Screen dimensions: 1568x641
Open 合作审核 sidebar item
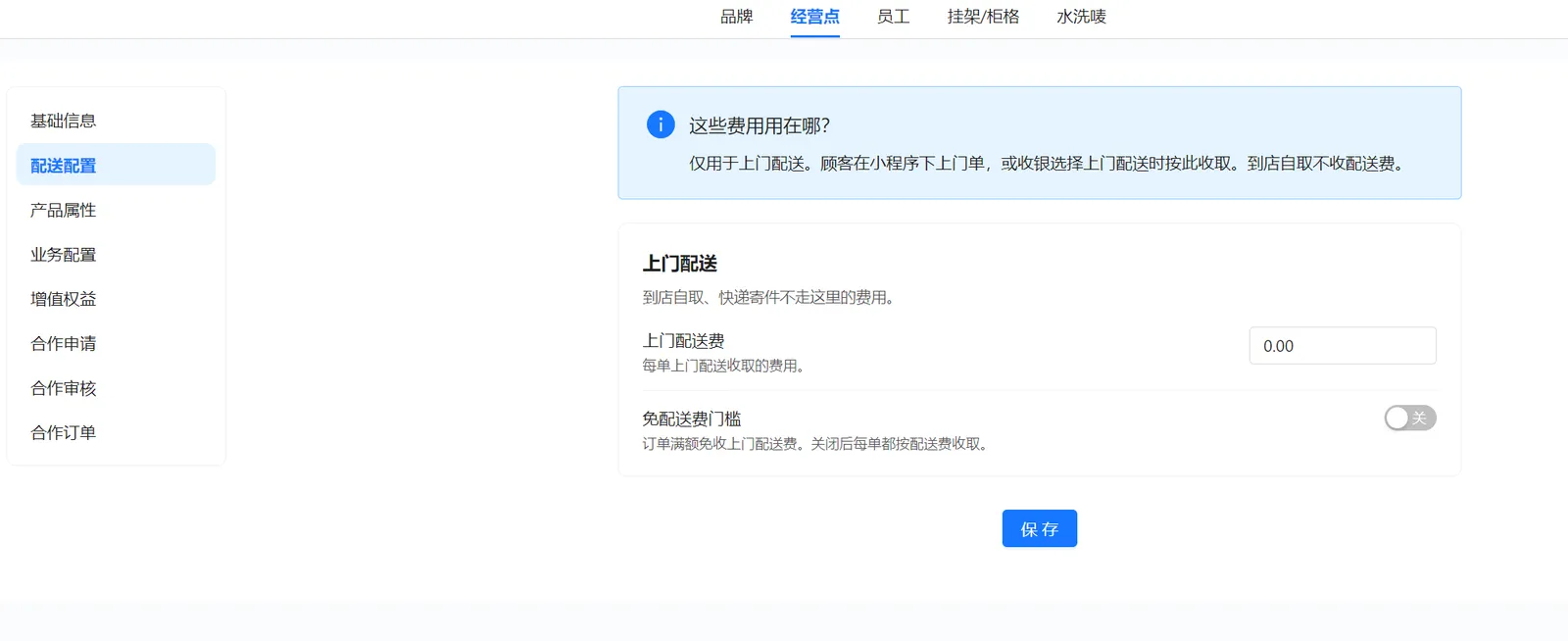116,388
